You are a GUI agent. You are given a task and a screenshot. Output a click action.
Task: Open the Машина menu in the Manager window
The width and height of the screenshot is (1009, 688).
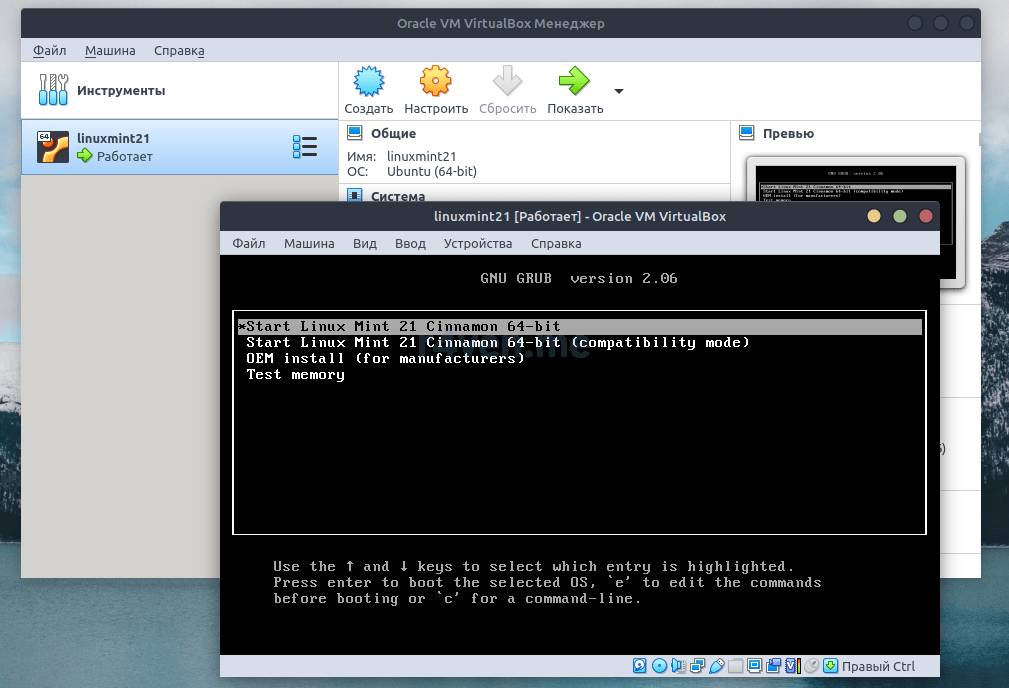click(x=110, y=50)
